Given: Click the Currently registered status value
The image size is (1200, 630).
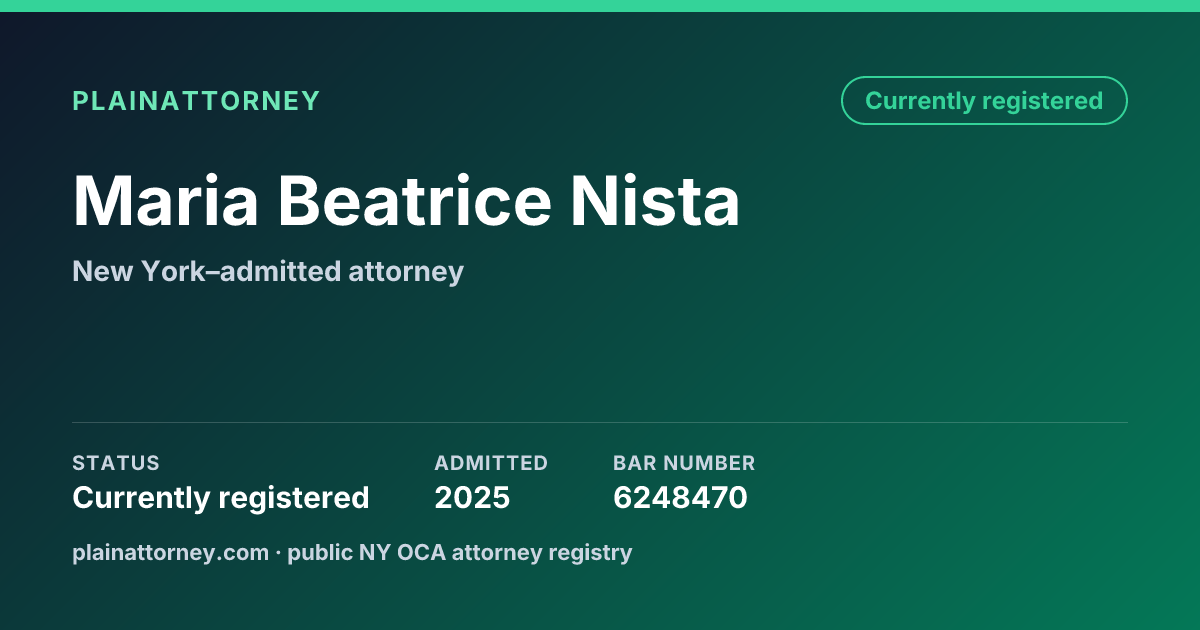Looking at the screenshot, I should (221, 497).
